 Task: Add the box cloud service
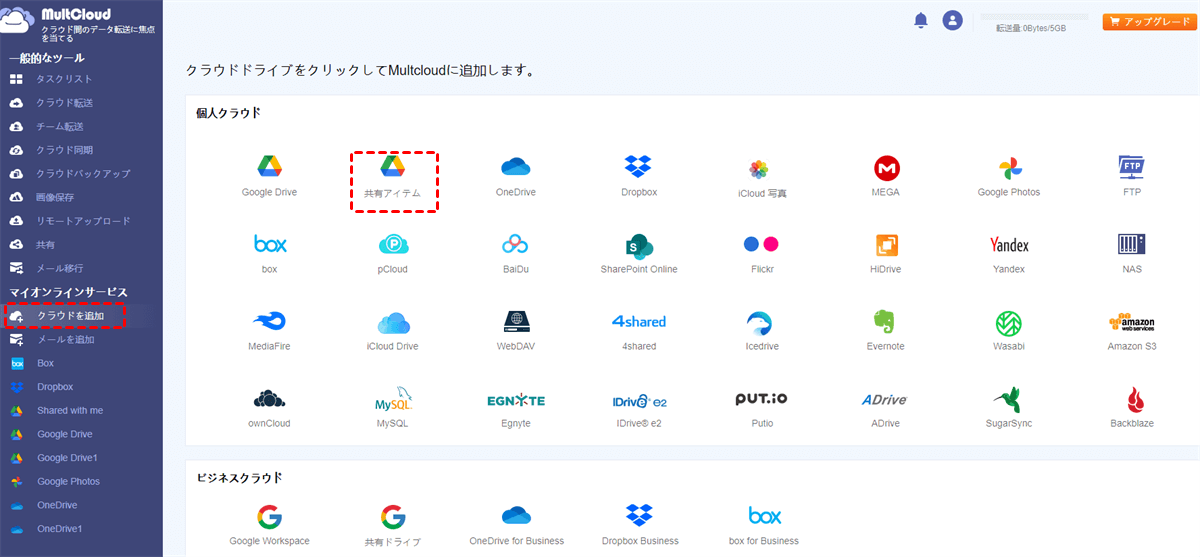point(269,244)
